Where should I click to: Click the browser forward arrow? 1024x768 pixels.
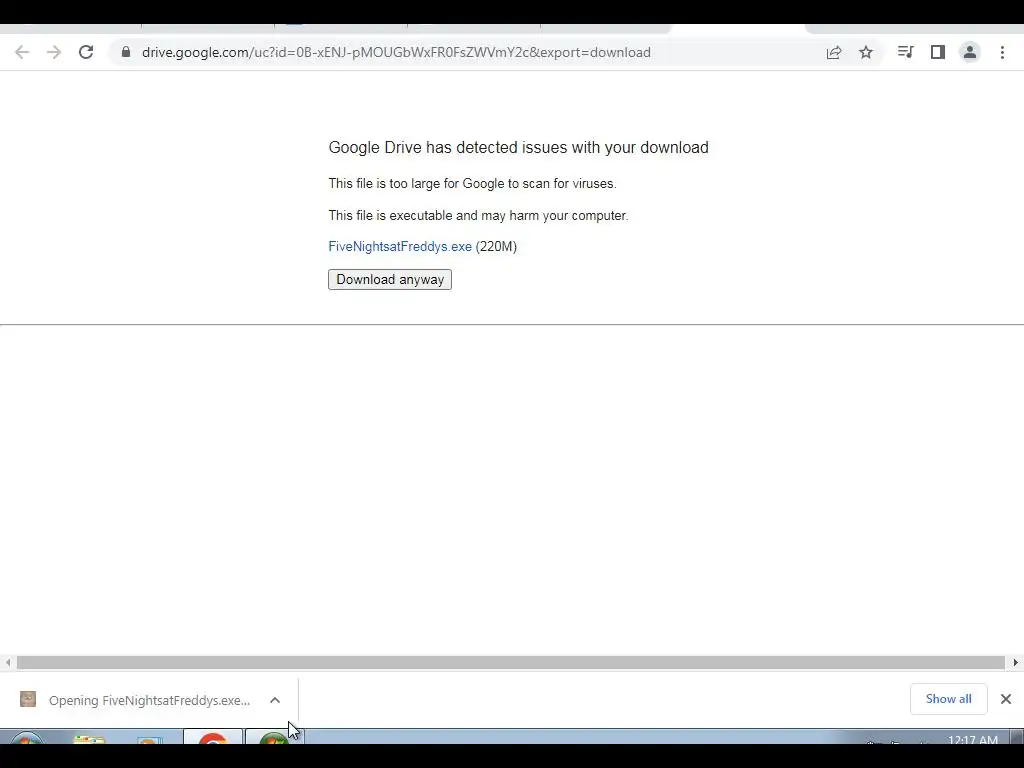click(x=54, y=52)
